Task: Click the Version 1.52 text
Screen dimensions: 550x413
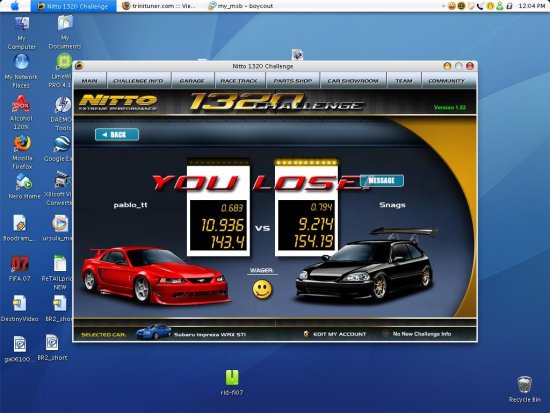Action: point(450,107)
